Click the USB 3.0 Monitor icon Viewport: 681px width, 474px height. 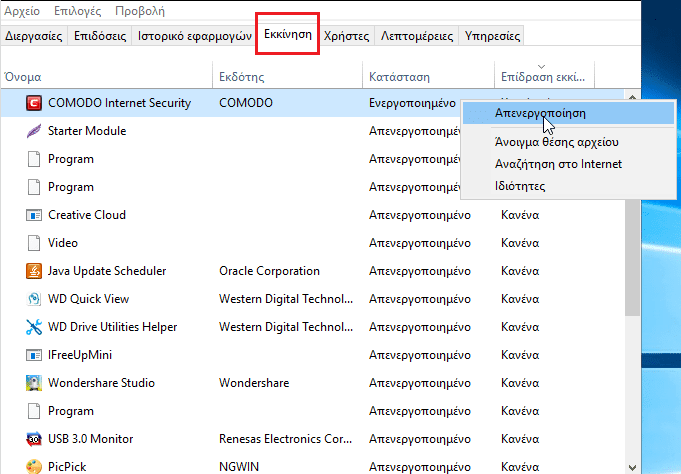click(34, 439)
